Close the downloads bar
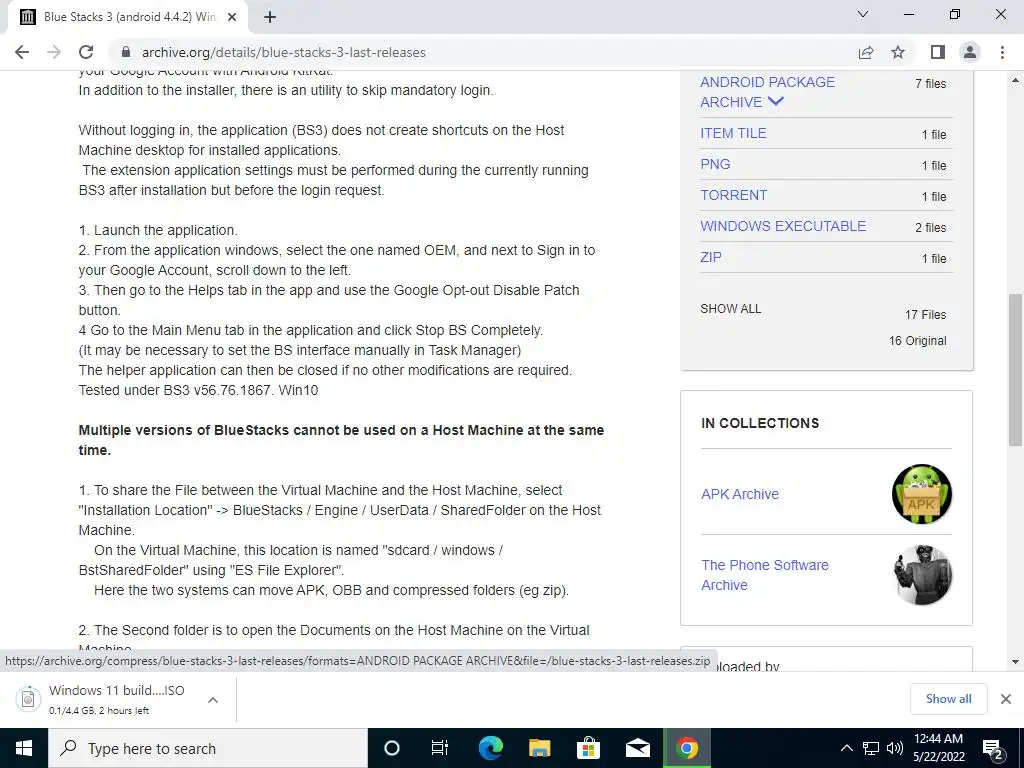Viewport: 1024px width, 768px height. [1006, 699]
